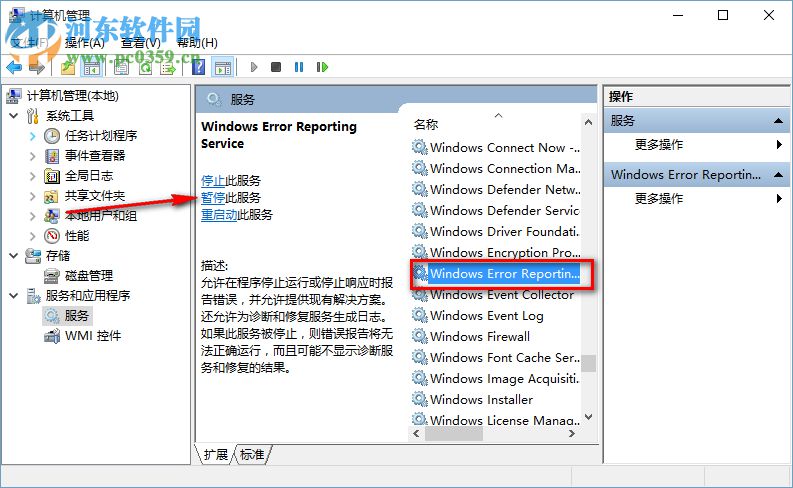Image resolution: width=793 pixels, height=488 pixels.
Task: Click horizontal scrollbar right arrow in services list
Action: (572, 433)
